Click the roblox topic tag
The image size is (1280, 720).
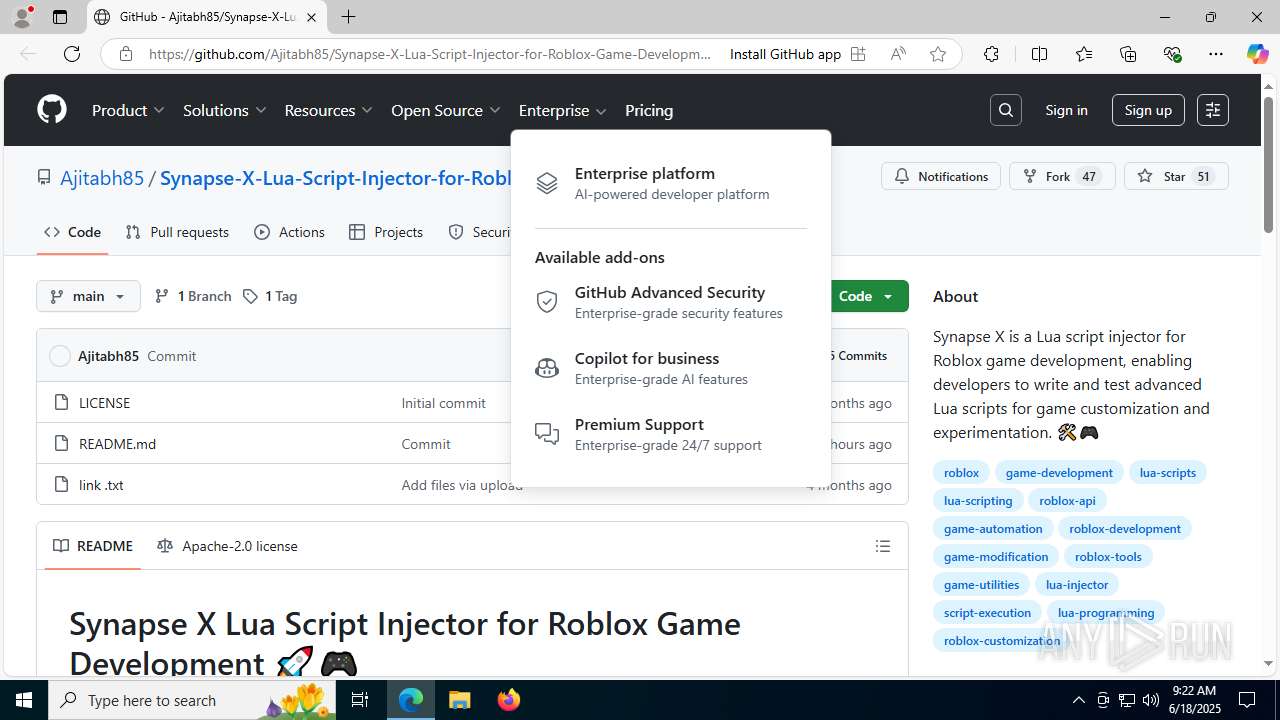(x=962, y=473)
